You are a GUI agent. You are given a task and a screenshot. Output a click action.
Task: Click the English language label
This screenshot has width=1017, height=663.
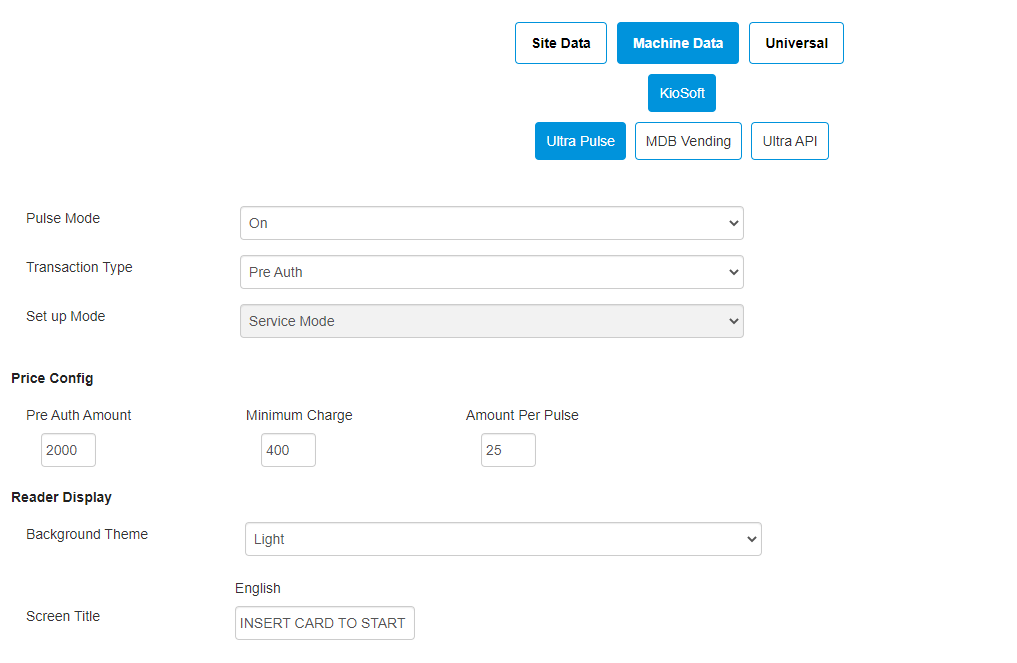(257, 588)
